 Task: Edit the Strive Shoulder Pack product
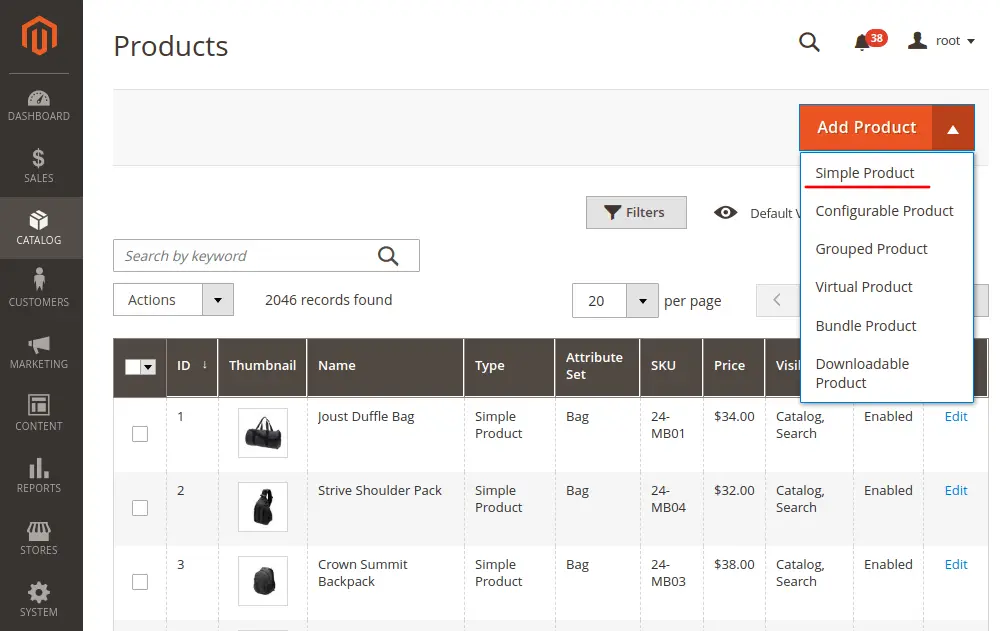point(955,490)
